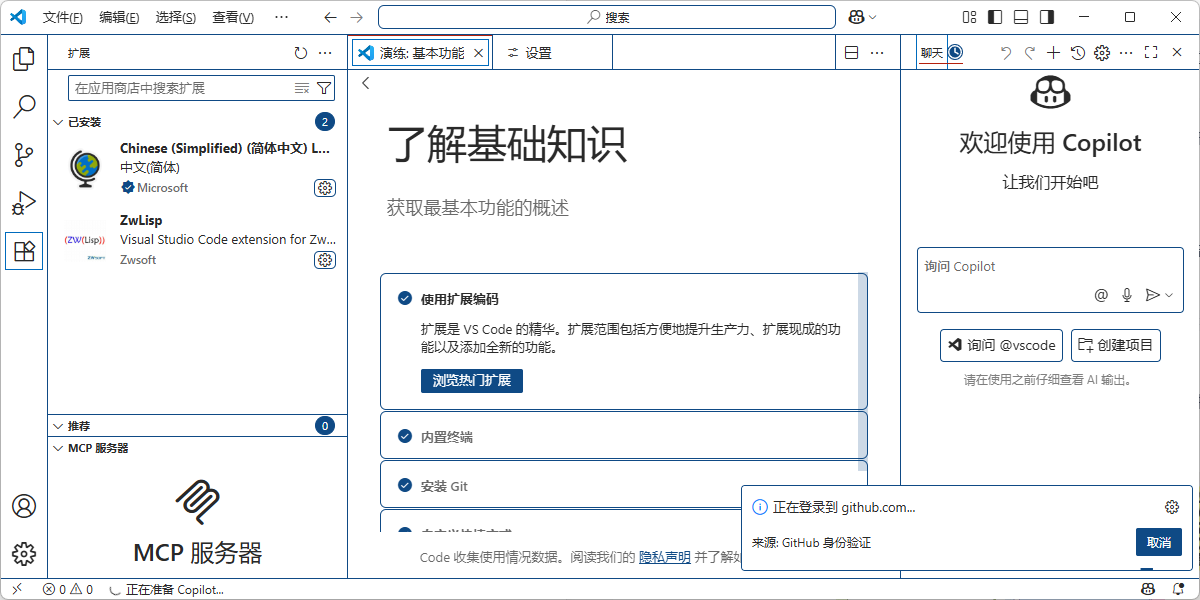Click the 询问 @vscode button
Screen dimensions: 1200x600
1001,345
